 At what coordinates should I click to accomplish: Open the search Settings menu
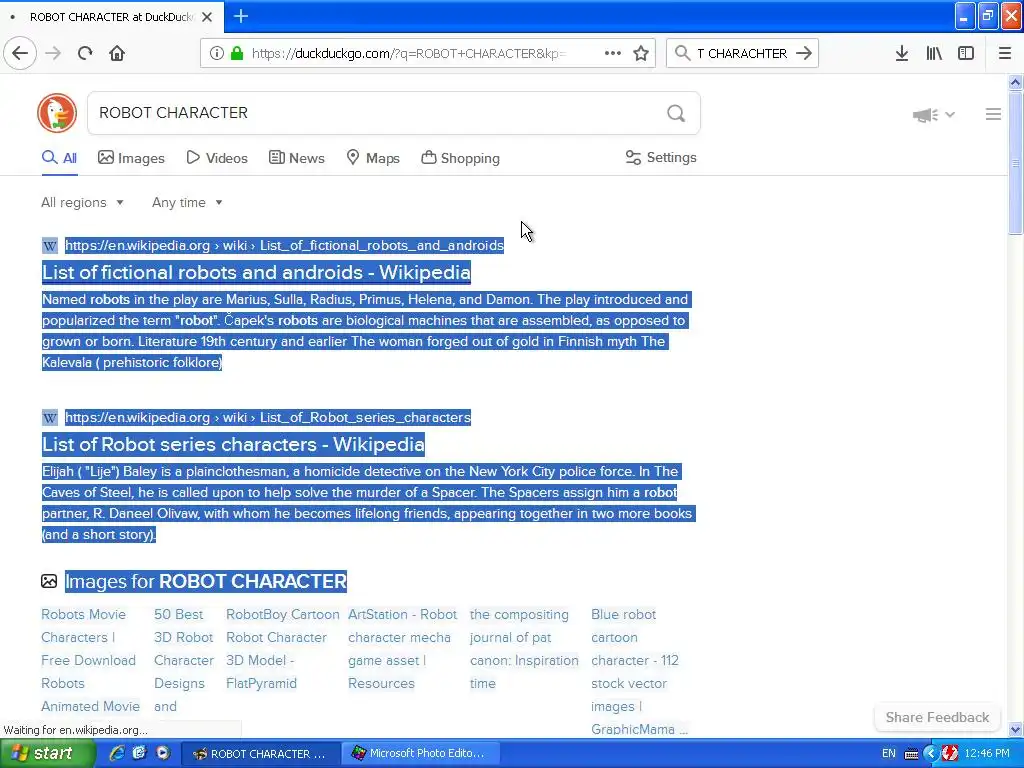click(x=661, y=157)
